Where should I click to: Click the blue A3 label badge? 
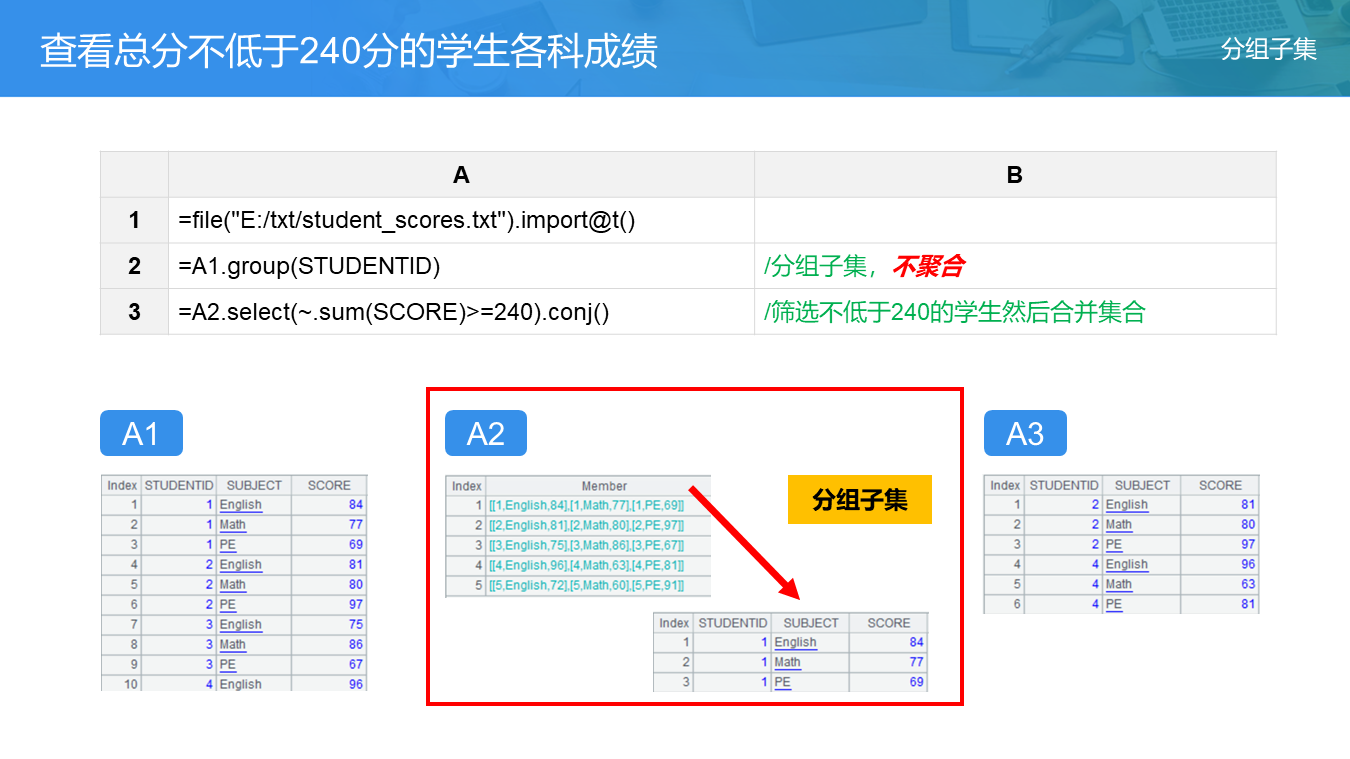tap(1025, 433)
